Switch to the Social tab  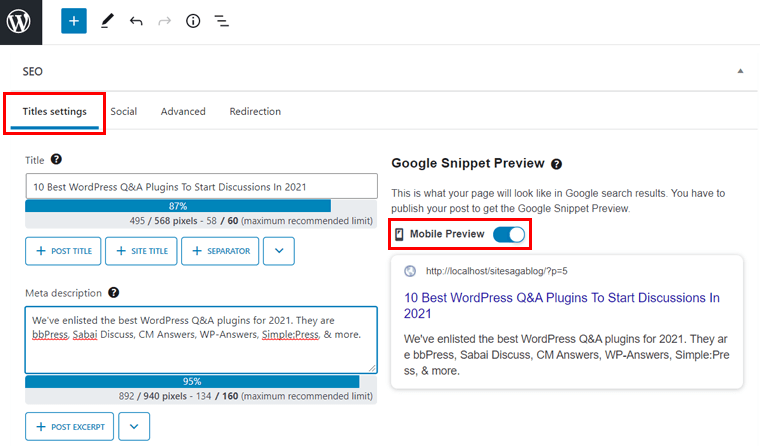(124, 112)
